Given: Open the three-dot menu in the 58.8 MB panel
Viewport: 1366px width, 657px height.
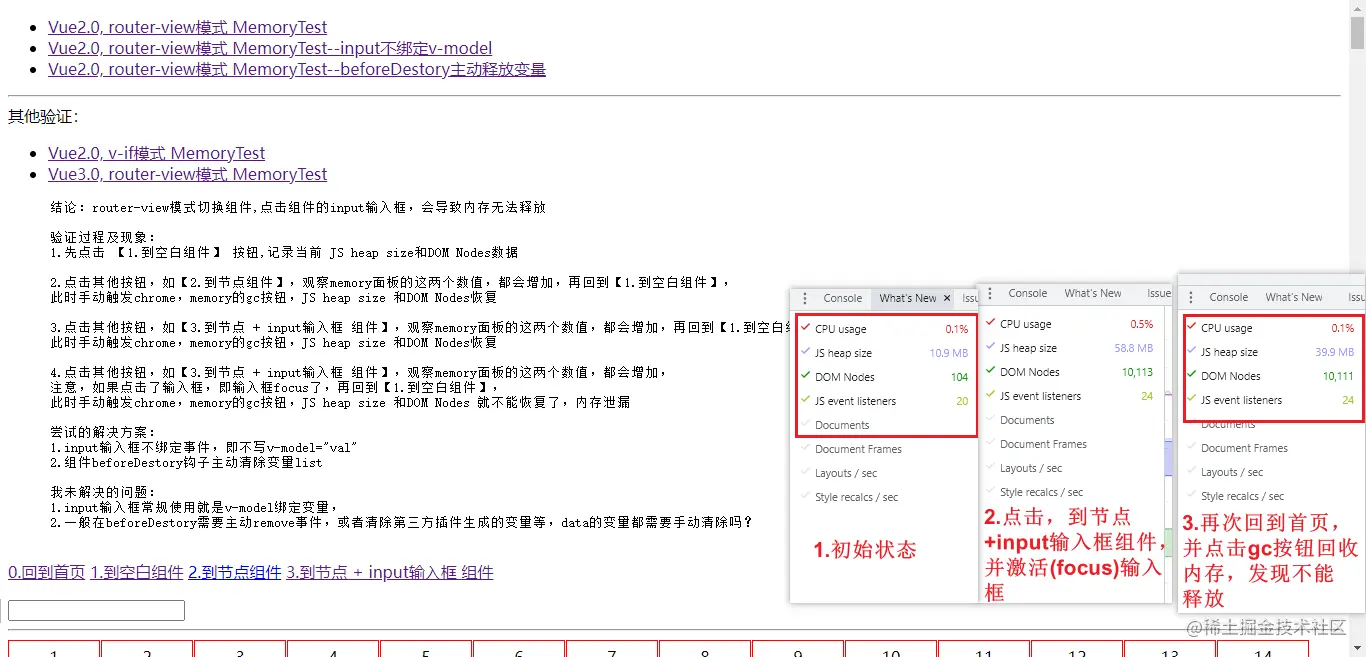Looking at the screenshot, I should click(x=990, y=293).
